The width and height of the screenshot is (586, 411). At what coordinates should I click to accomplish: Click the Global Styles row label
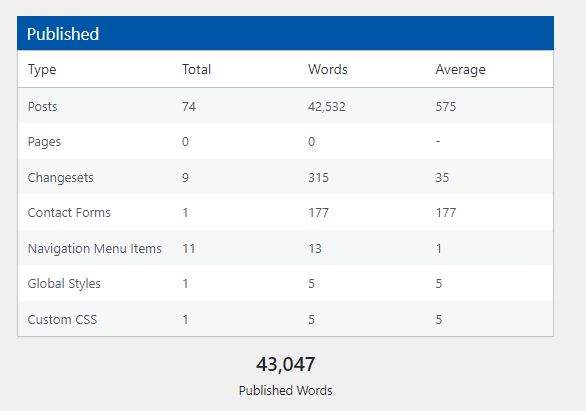tap(64, 284)
